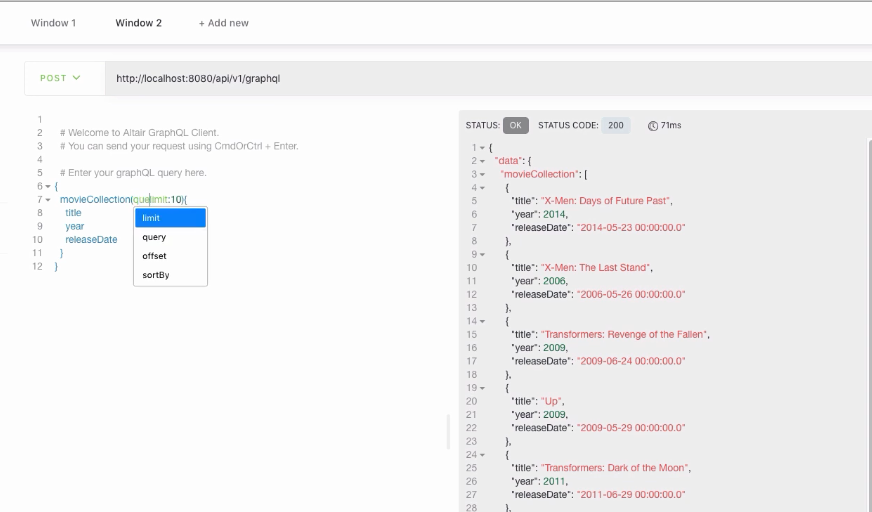Collapse movieCollection at editor line 7
Screen dimensions: 872x512
pyautogui.click(x=48, y=200)
